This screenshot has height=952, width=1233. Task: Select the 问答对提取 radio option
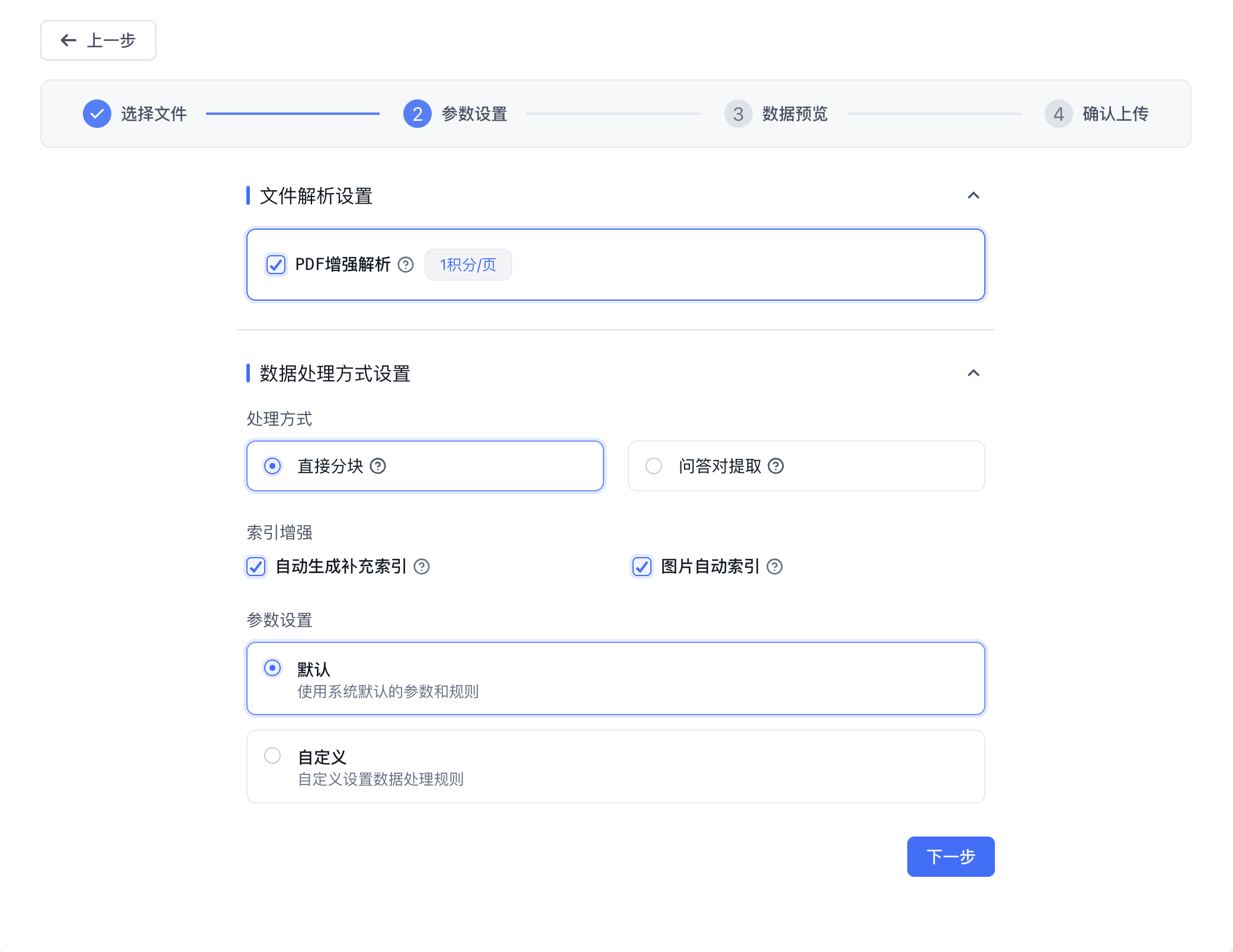click(654, 467)
